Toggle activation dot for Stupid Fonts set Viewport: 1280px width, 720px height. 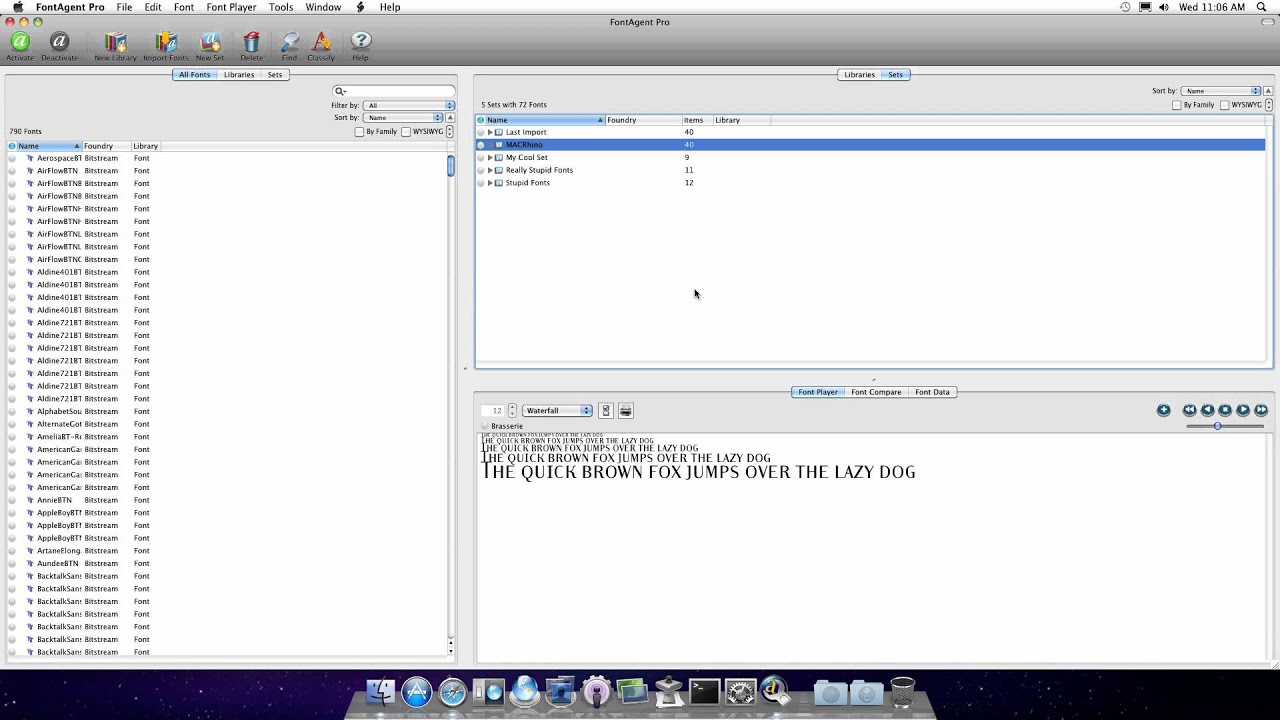tap(480, 183)
